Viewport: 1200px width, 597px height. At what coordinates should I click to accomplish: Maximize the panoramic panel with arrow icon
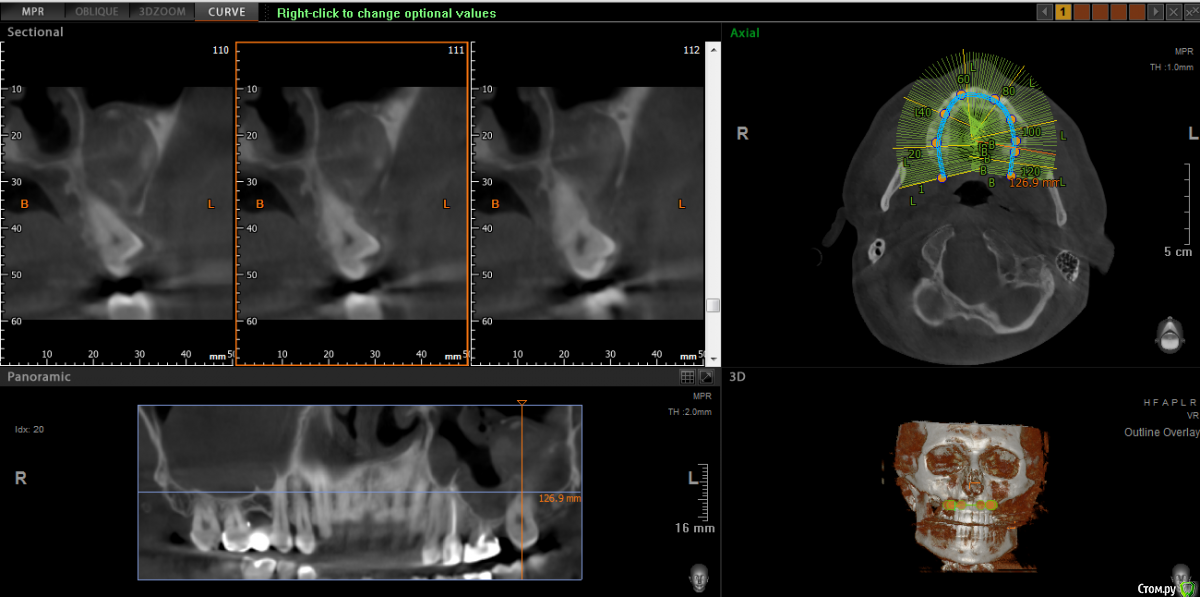point(706,377)
